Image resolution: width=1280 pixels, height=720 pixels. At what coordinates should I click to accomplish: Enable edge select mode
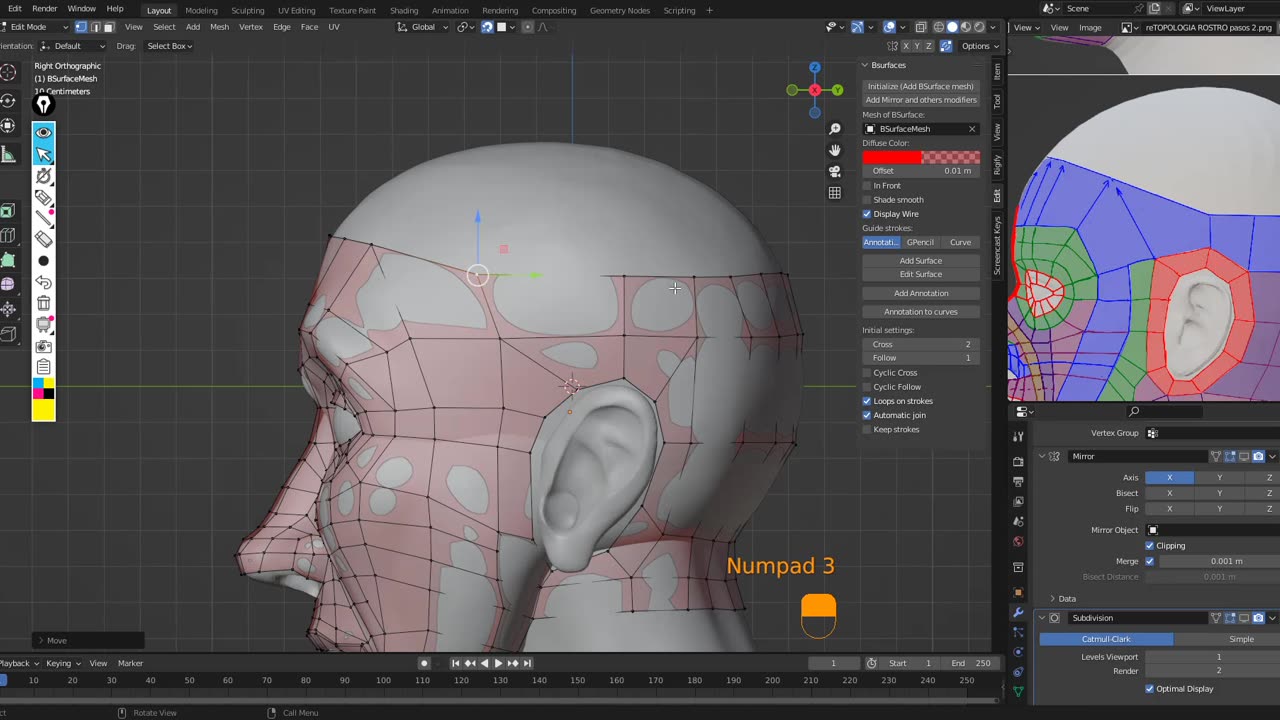[x=95, y=27]
